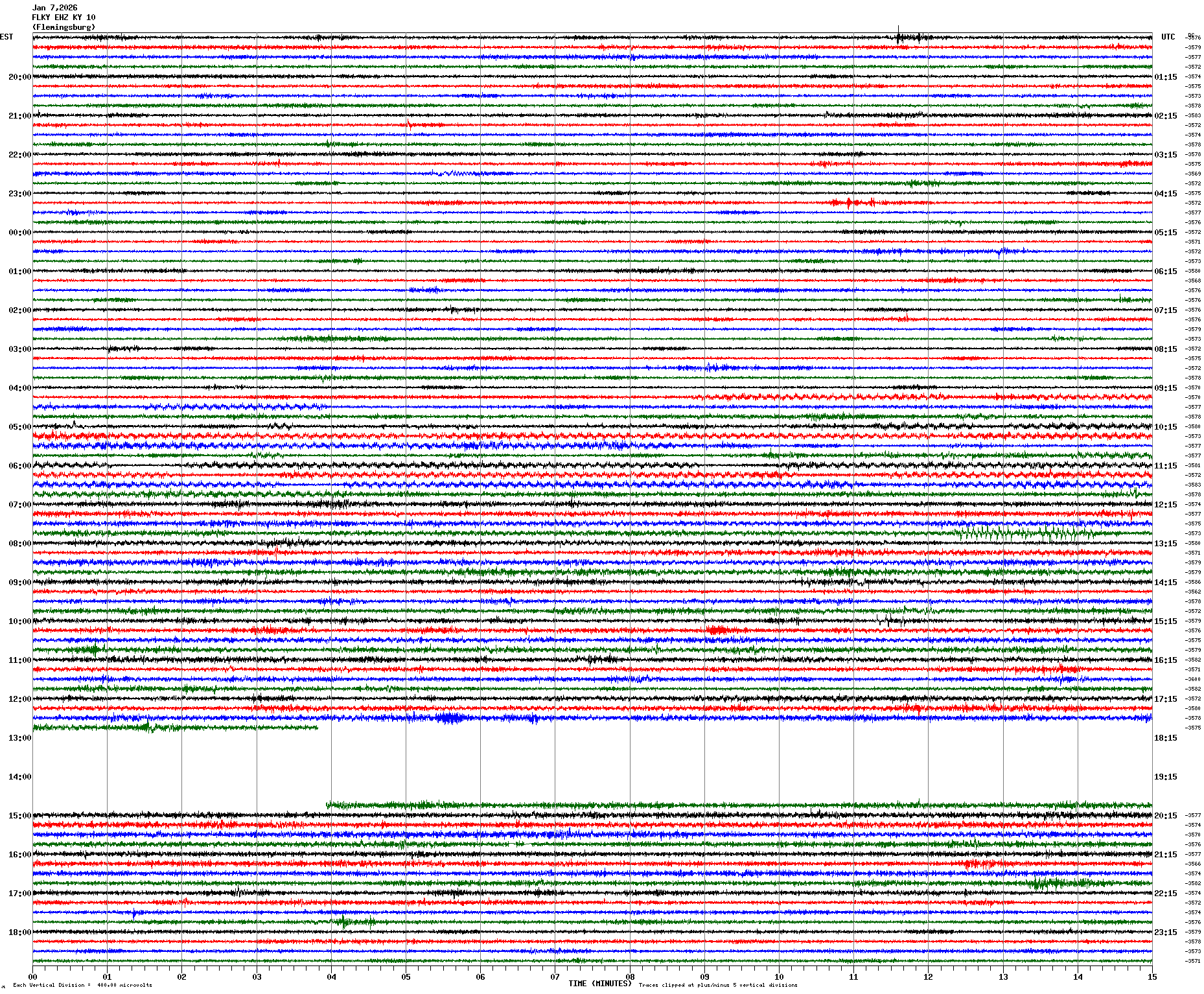Viewport: 1204px width, 994px height.
Task: Click the 01:15 UTC time label
Action: pyautogui.click(x=1165, y=77)
